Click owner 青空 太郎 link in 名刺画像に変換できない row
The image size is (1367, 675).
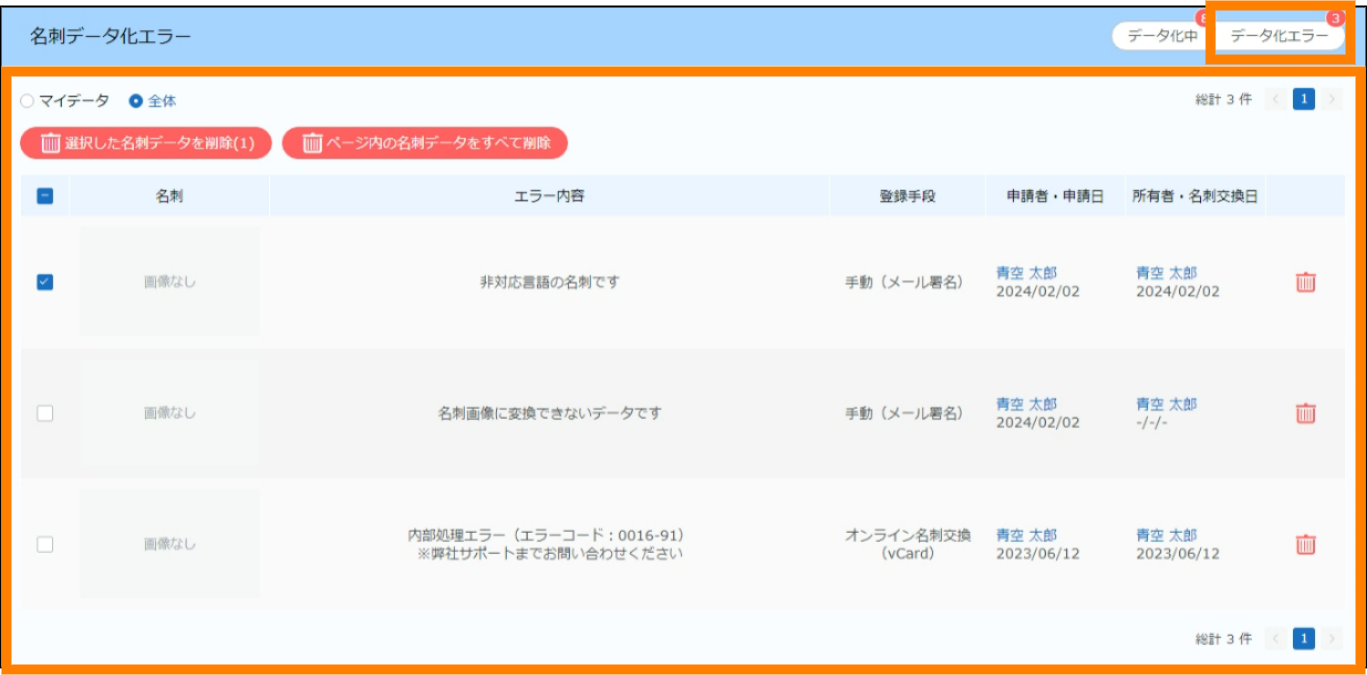[x=1166, y=404]
